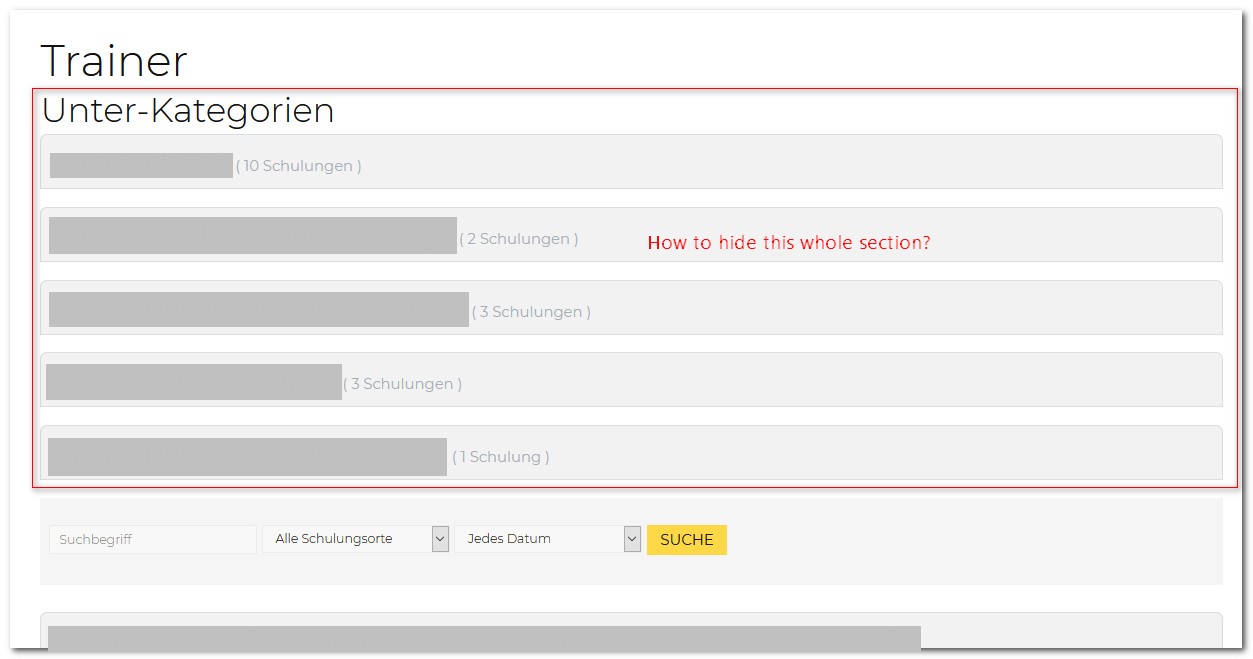Click the arrow on the Jedes Datum combo box

pos(632,539)
